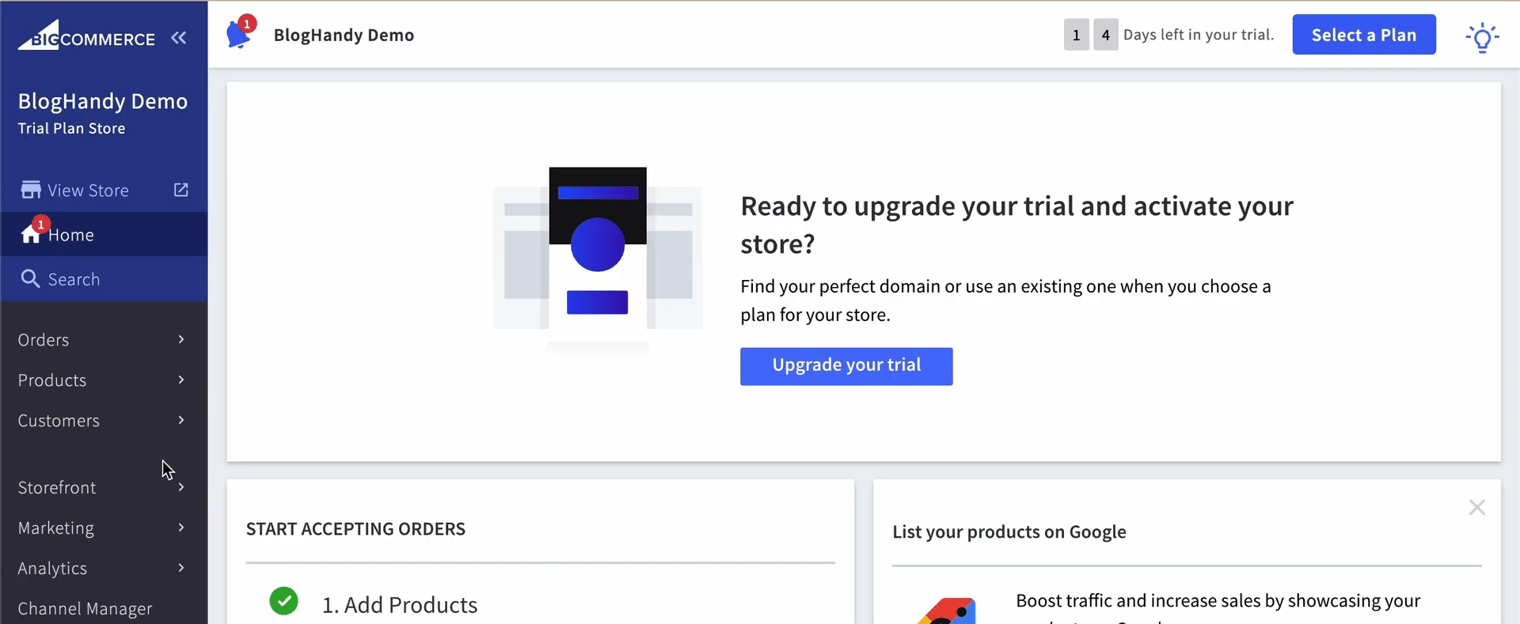
Task: Expand the Orders menu chevron
Action: pos(181,339)
